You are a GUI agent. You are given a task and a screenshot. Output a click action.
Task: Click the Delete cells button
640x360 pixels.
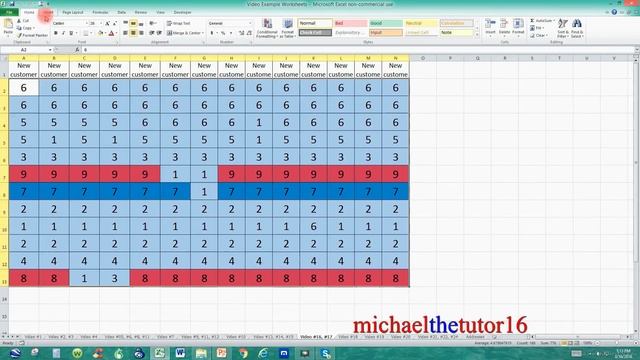tap(504, 28)
